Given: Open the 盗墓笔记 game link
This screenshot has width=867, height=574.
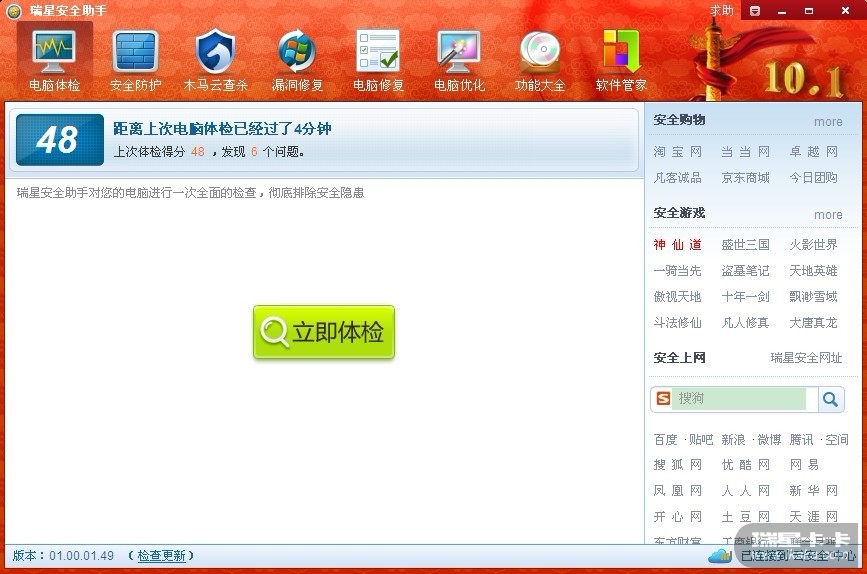Looking at the screenshot, I should 745,270.
